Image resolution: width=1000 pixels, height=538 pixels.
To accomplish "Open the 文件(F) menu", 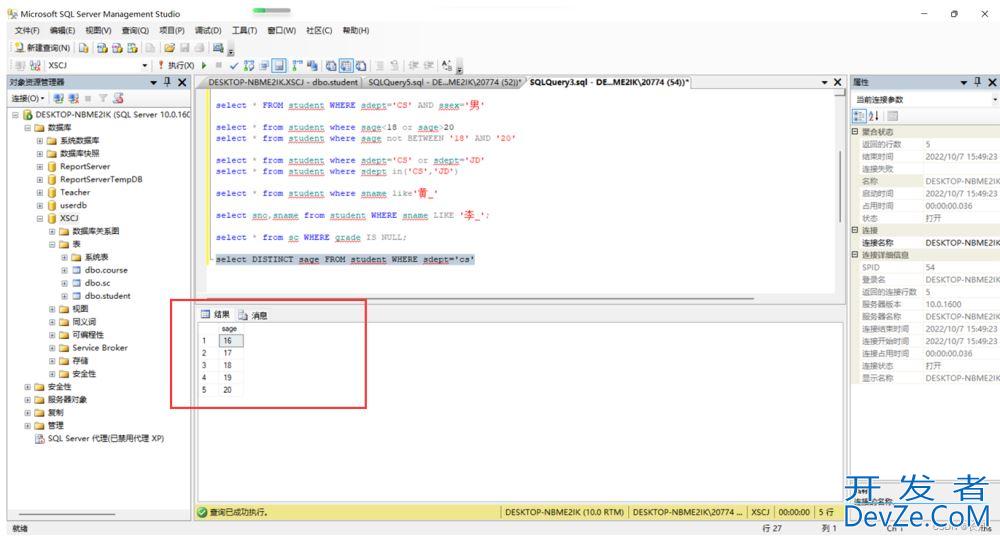I will [27, 30].
